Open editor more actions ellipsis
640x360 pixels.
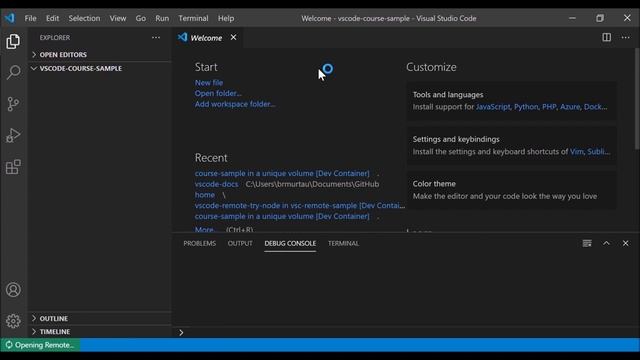click(x=625, y=38)
